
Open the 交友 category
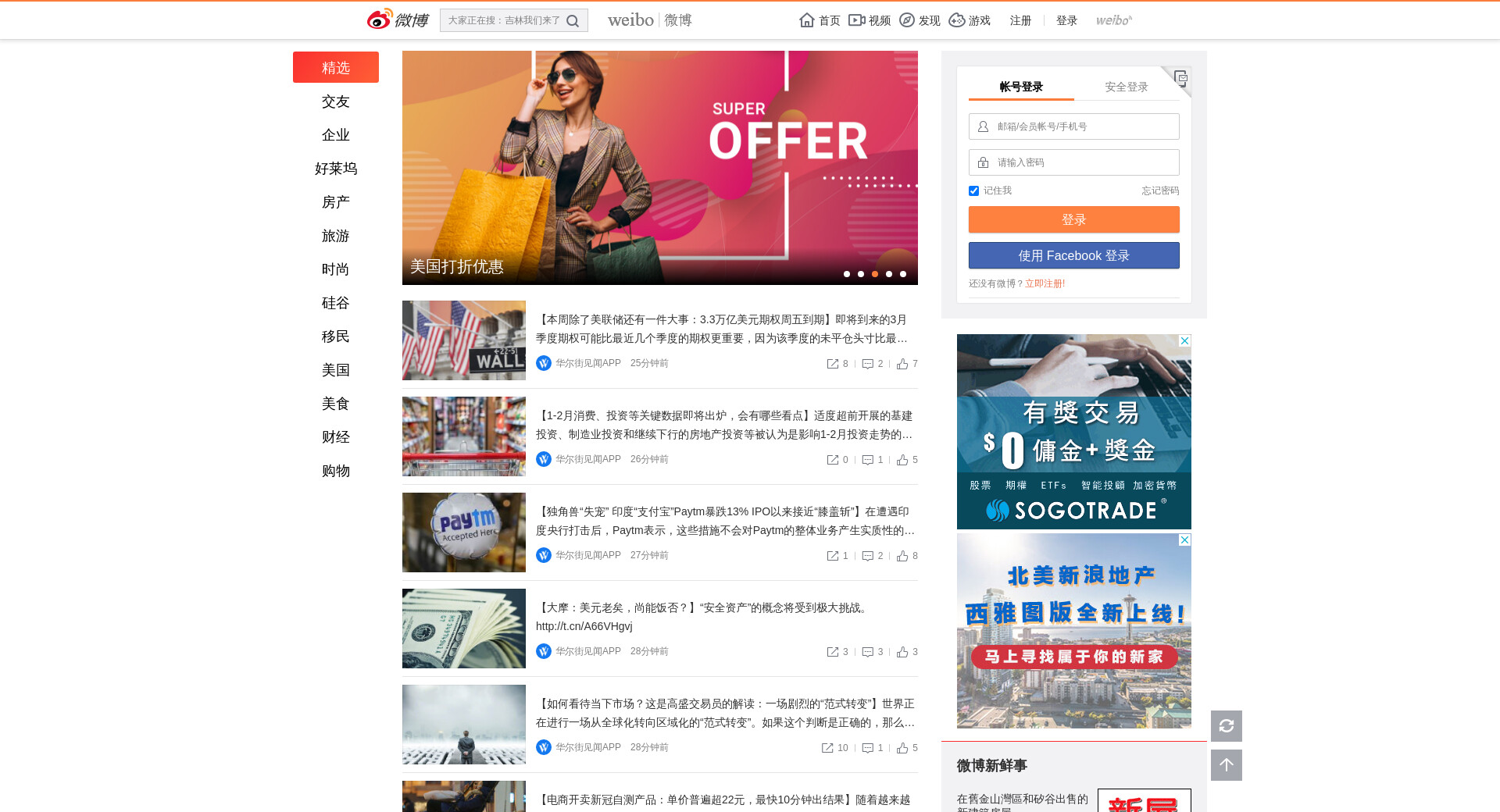click(x=336, y=101)
